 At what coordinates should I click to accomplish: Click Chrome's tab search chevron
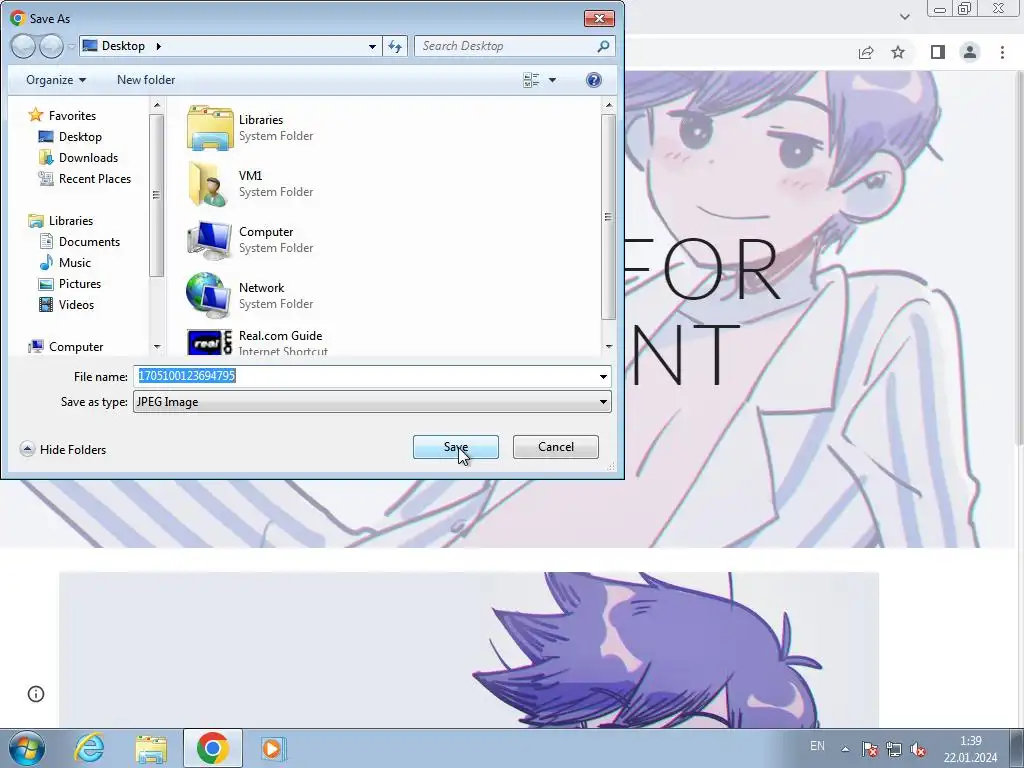(x=904, y=17)
